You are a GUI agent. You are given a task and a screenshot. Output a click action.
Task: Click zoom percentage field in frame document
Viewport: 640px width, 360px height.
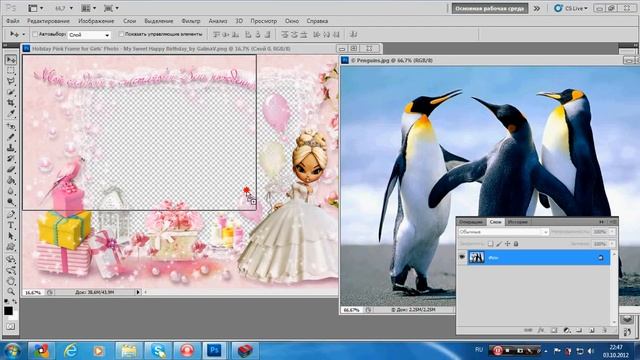[33, 292]
